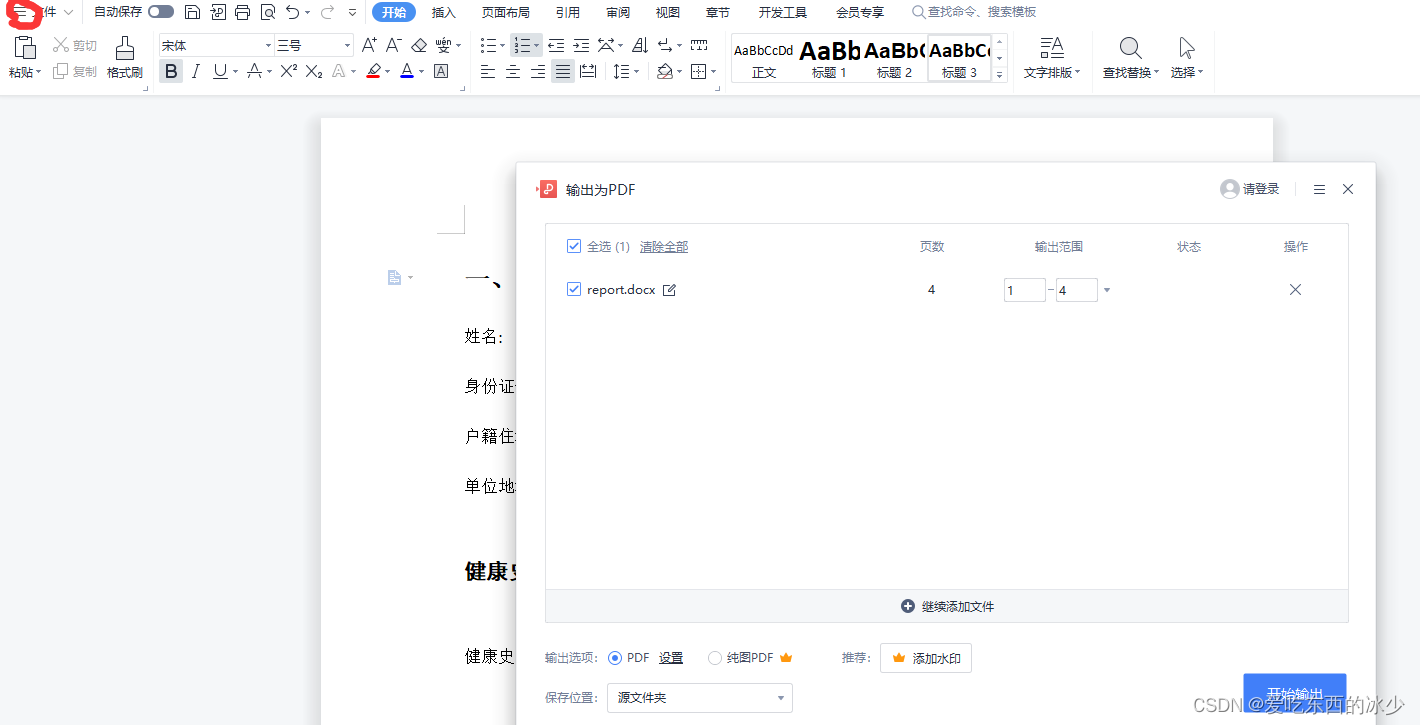Click the print icon in the quick access bar
1420x725 pixels.
point(243,12)
